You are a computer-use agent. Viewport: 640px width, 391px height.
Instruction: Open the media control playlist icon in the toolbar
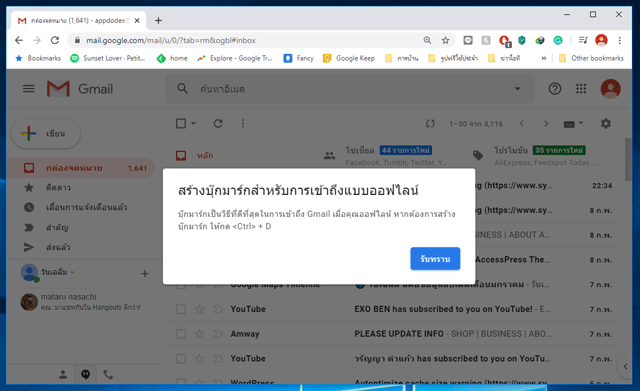[583, 40]
